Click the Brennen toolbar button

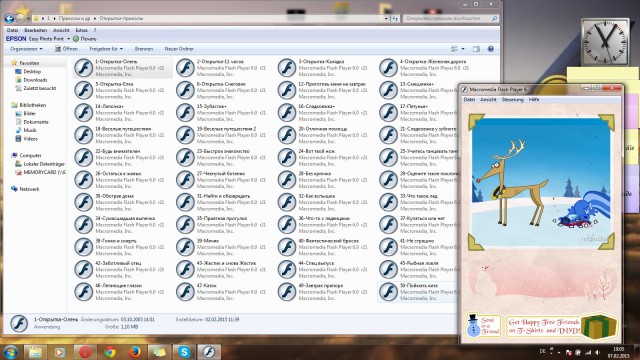tap(144, 49)
